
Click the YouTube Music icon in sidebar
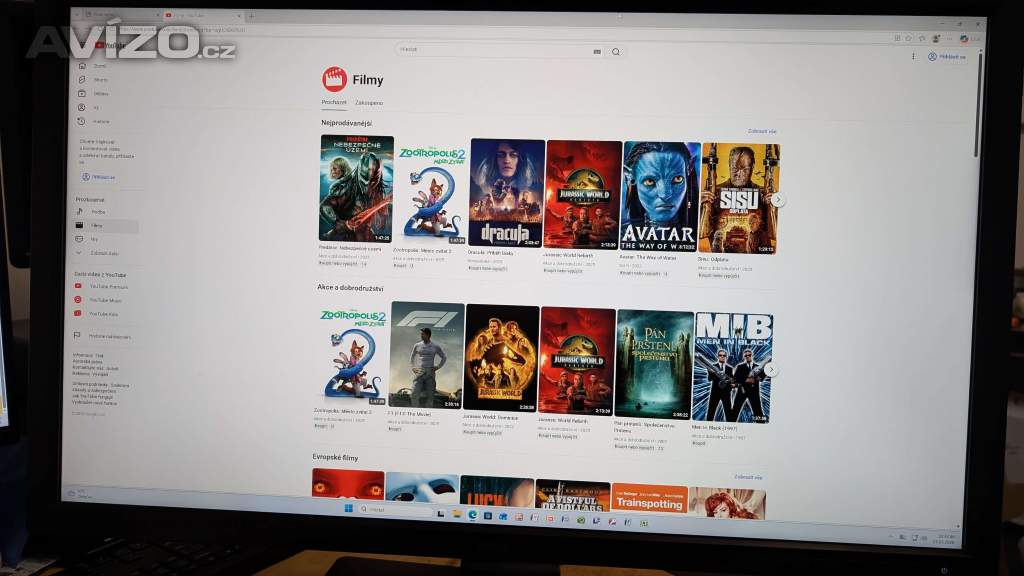[78, 300]
